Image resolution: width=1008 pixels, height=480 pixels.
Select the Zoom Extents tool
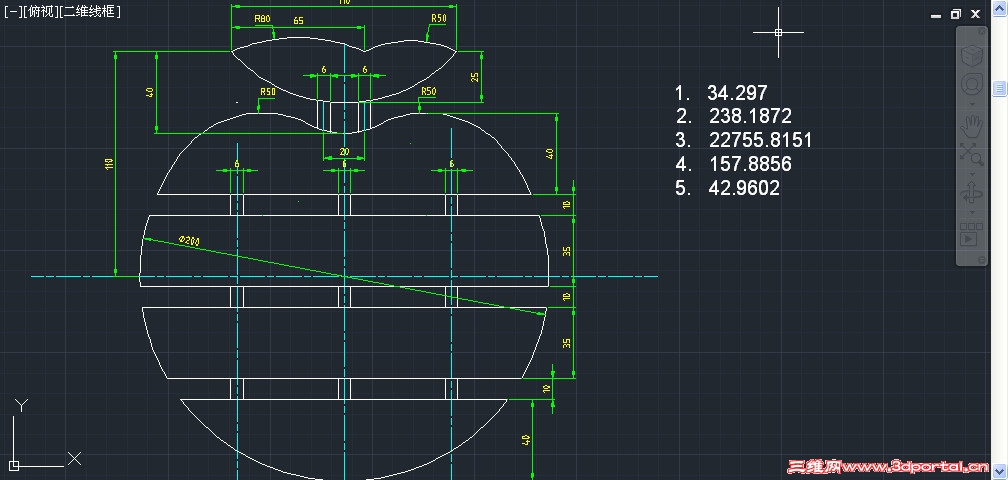click(x=971, y=154)
